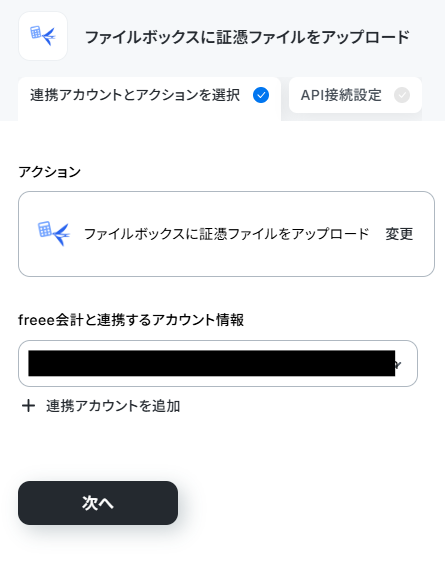Click the action name text inside the card

pos(226,234)
